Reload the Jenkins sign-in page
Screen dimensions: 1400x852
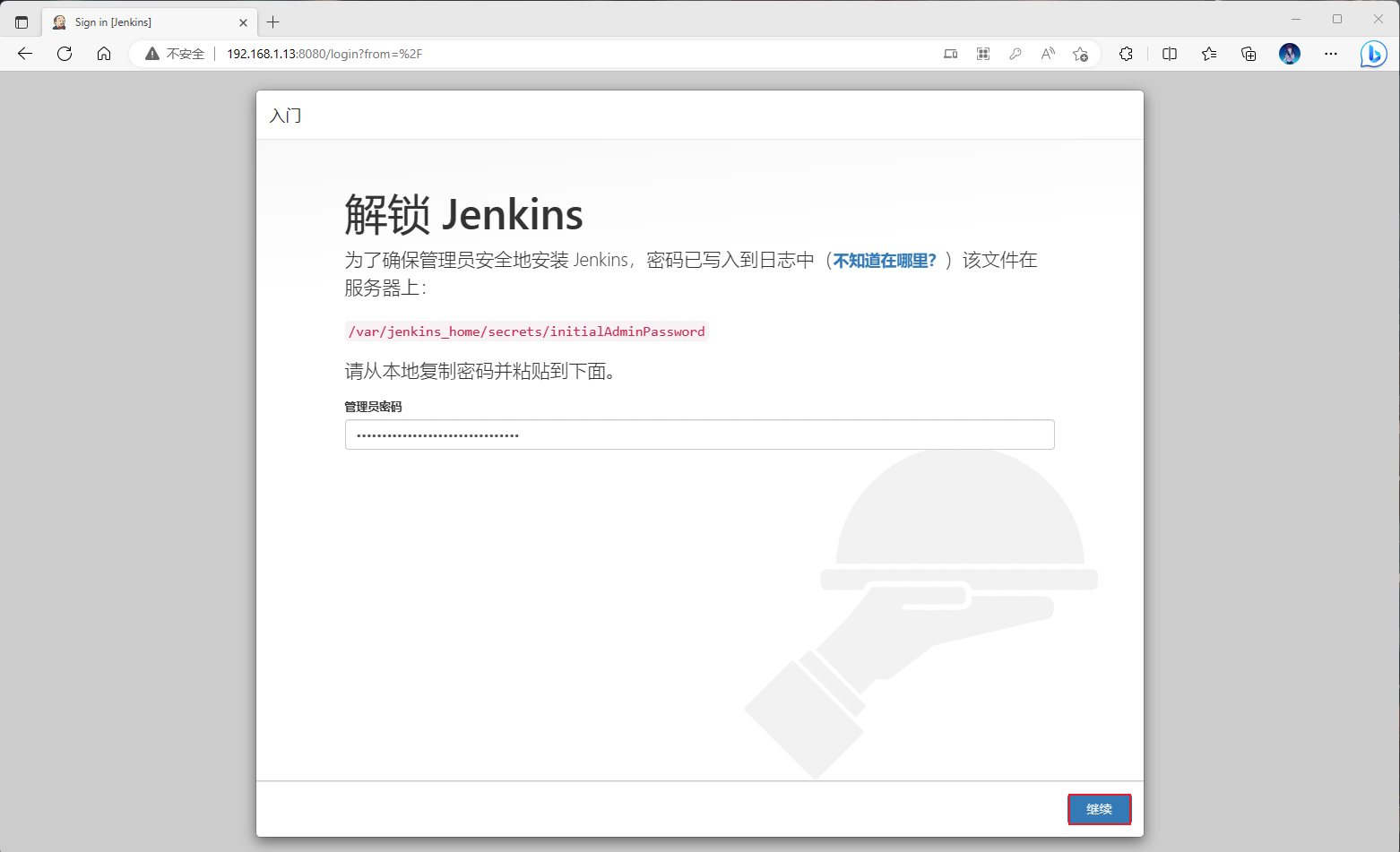65,54
